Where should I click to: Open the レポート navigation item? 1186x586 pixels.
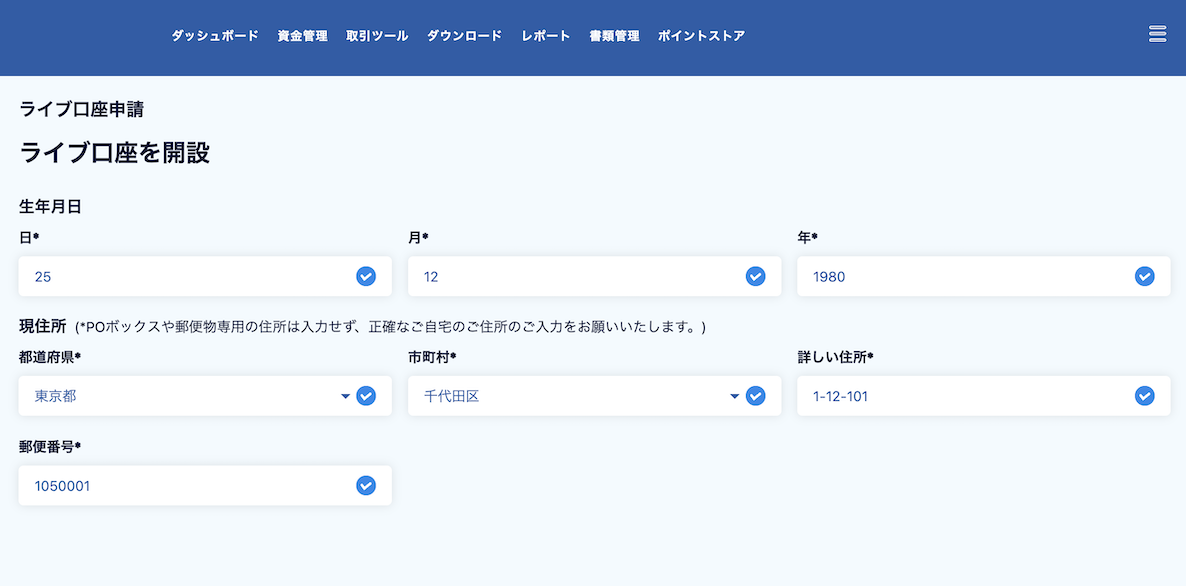(x=546, y=36)
